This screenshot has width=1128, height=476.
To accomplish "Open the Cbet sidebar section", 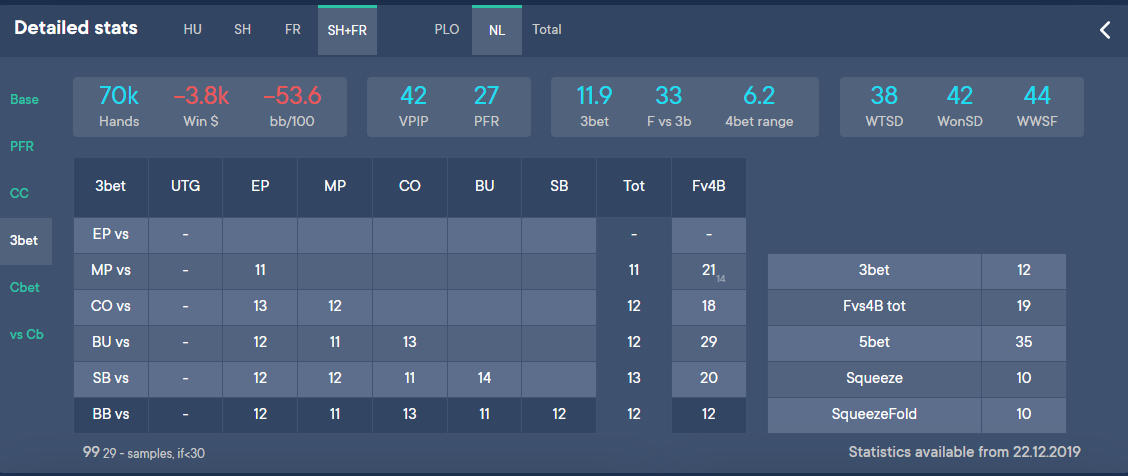I will [x=25, y=287].
